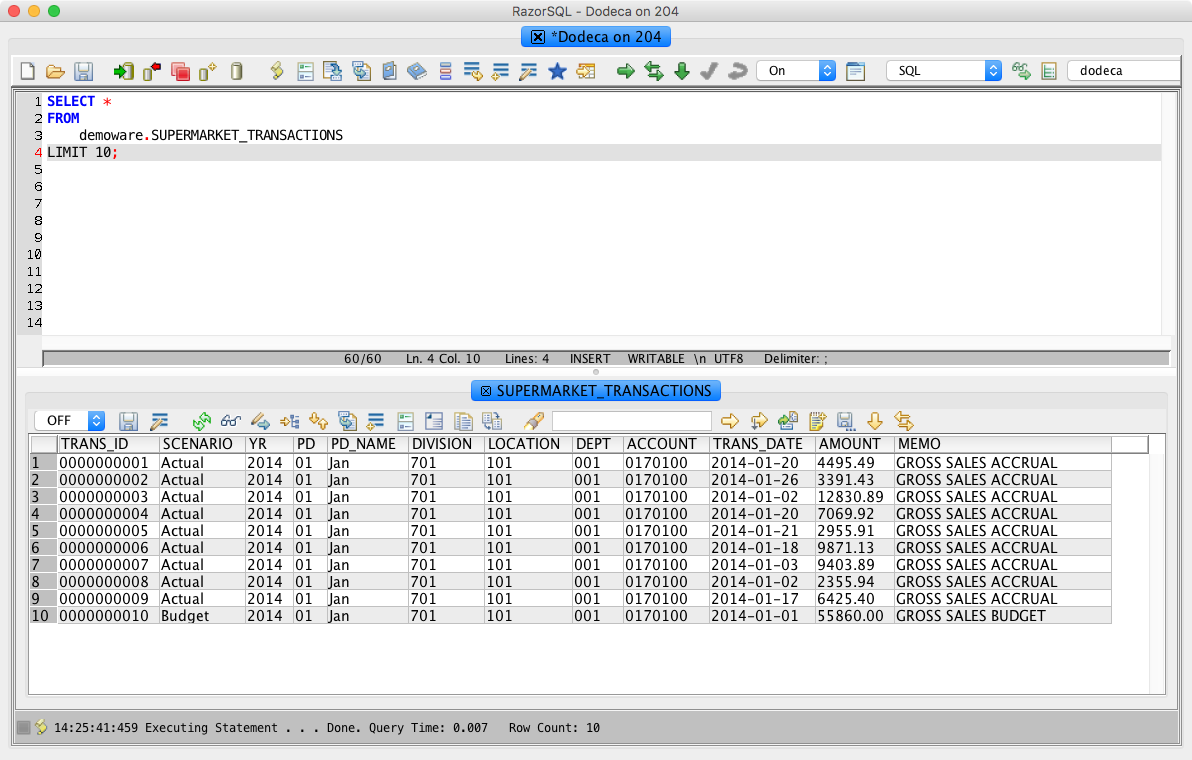Screen dimensions: 1192x760
Task: Click the results toolbar search field
Action: (632, 421)
